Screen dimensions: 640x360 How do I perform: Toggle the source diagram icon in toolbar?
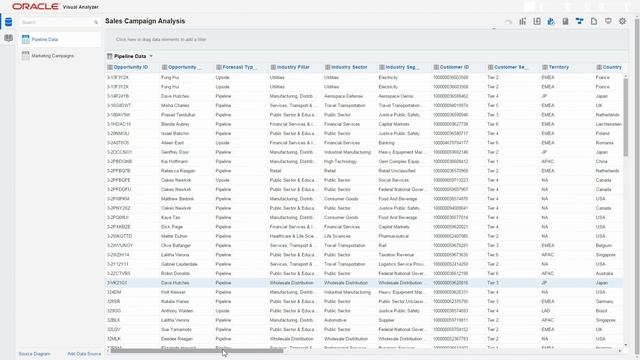coord(579,21)
